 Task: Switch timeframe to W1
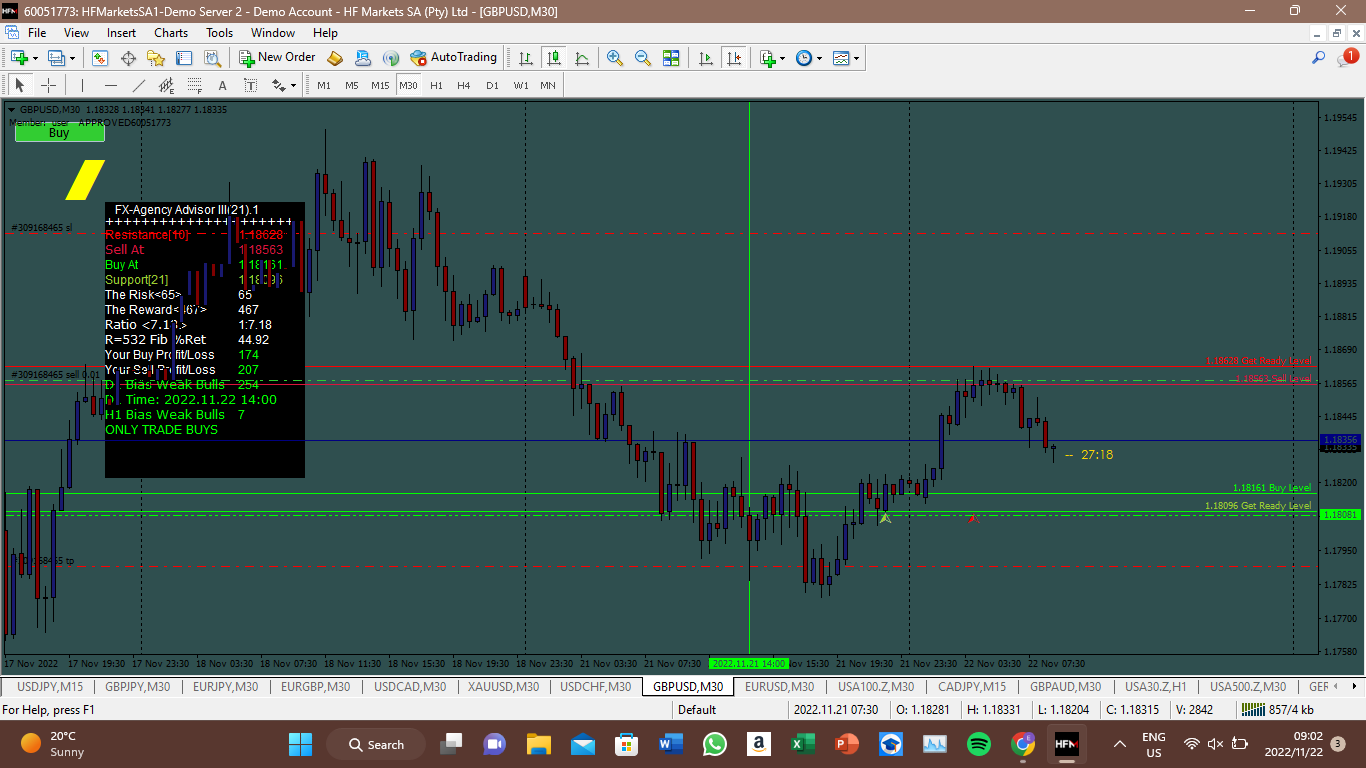click(x=521, y=85)
